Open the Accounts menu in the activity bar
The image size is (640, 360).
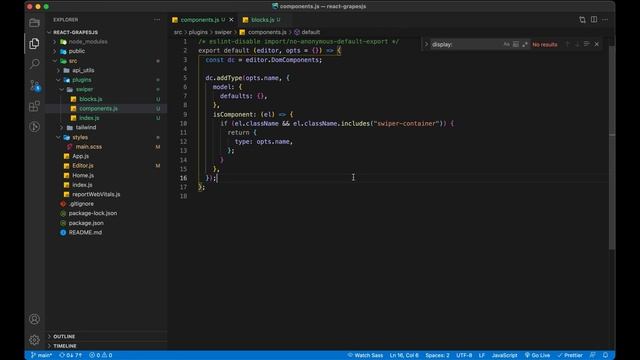click(34, 319)
